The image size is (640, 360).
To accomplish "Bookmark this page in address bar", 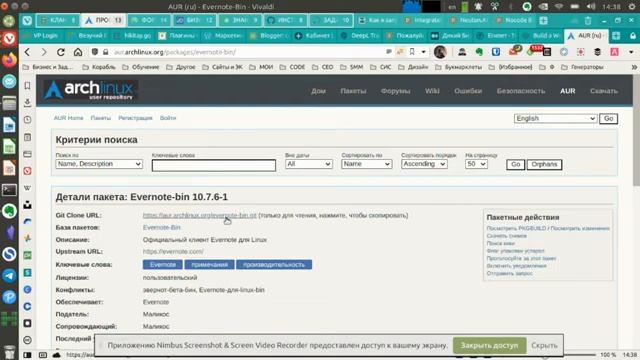I will click(412, 52).
